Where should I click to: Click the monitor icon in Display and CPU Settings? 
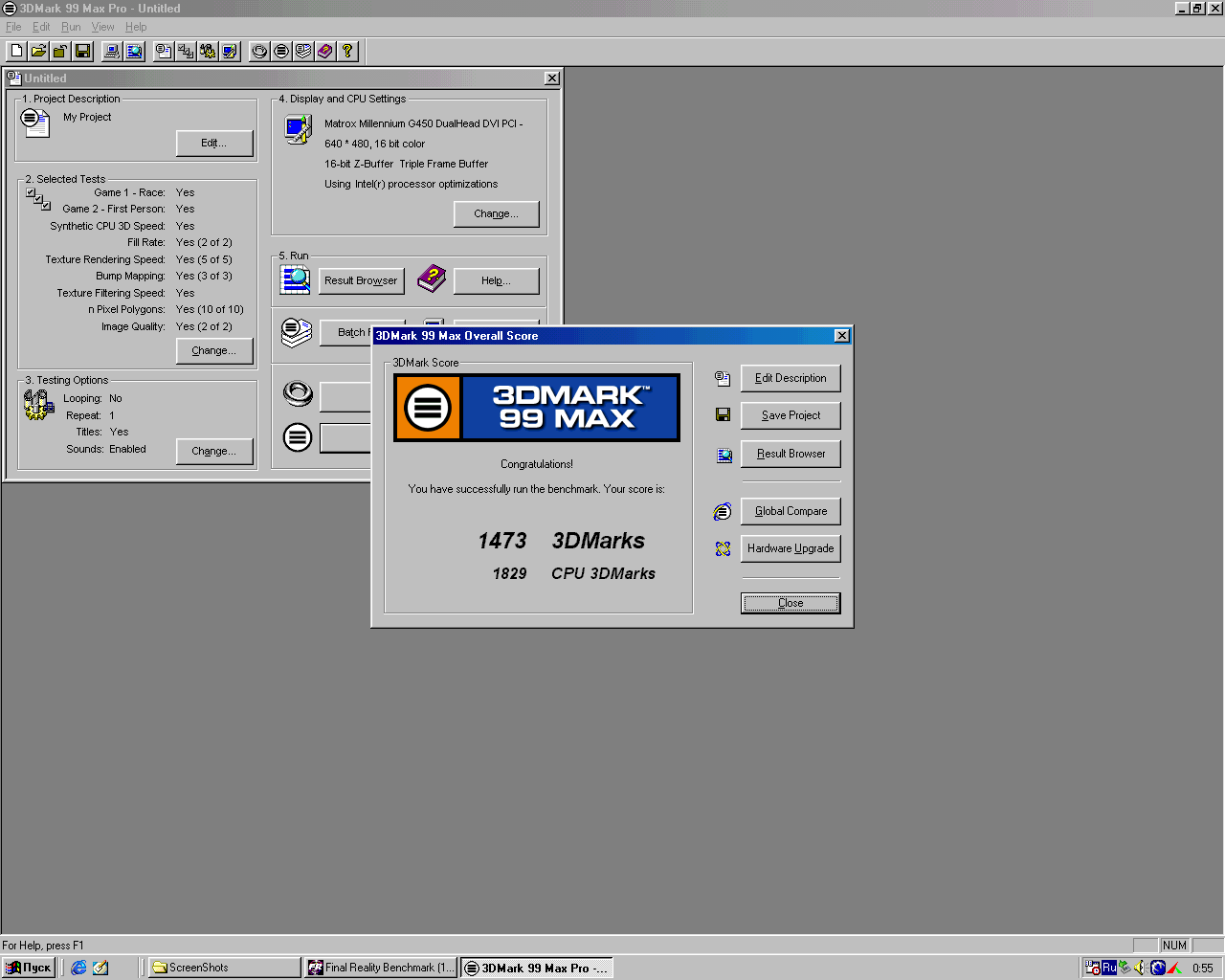tap(297, 127)
